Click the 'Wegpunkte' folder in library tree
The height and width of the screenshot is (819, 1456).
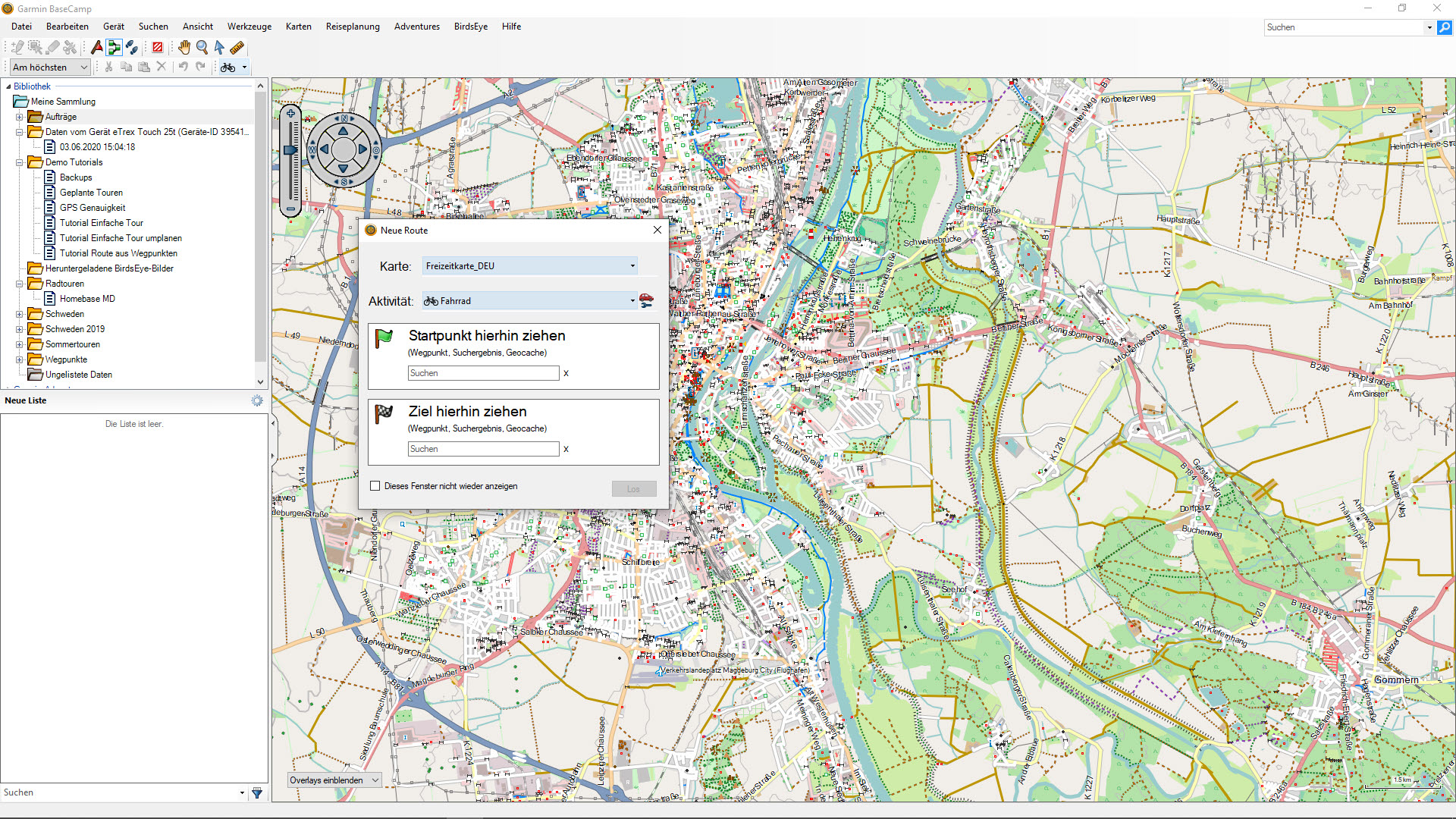(65, 359)
